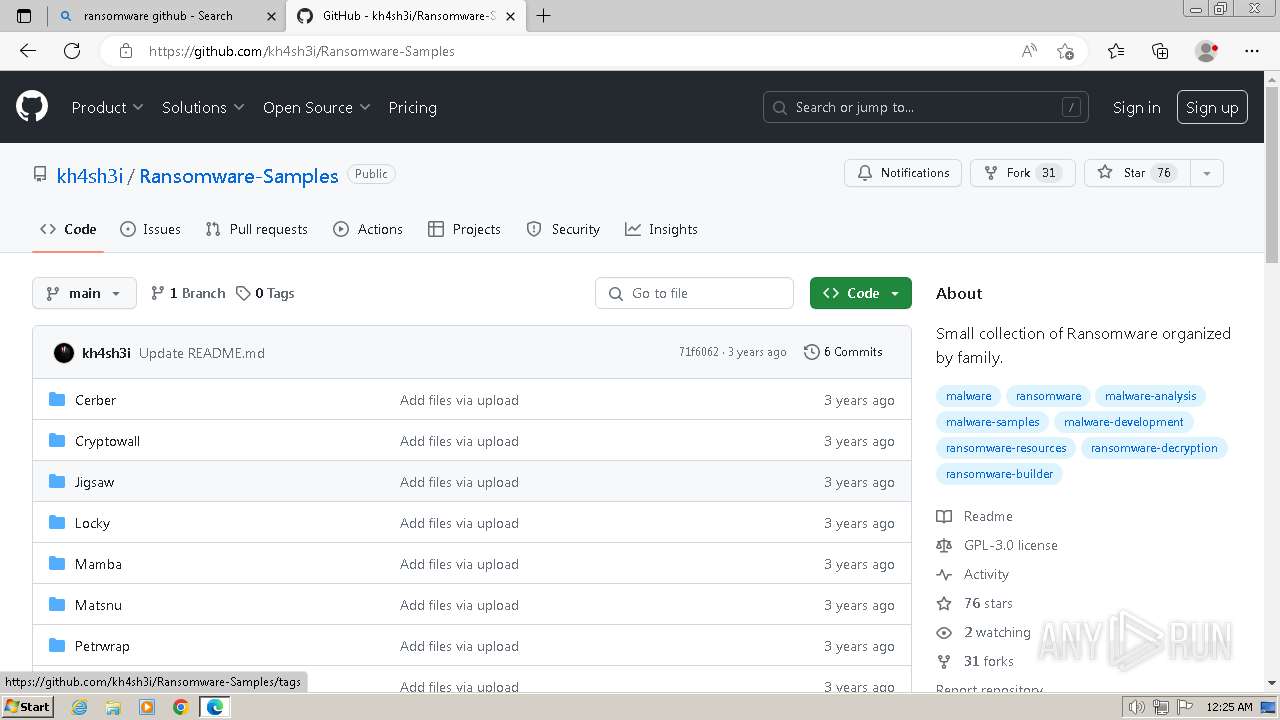
Task: Open Chrome from the taskbar
Action: (x=181, y=707)
